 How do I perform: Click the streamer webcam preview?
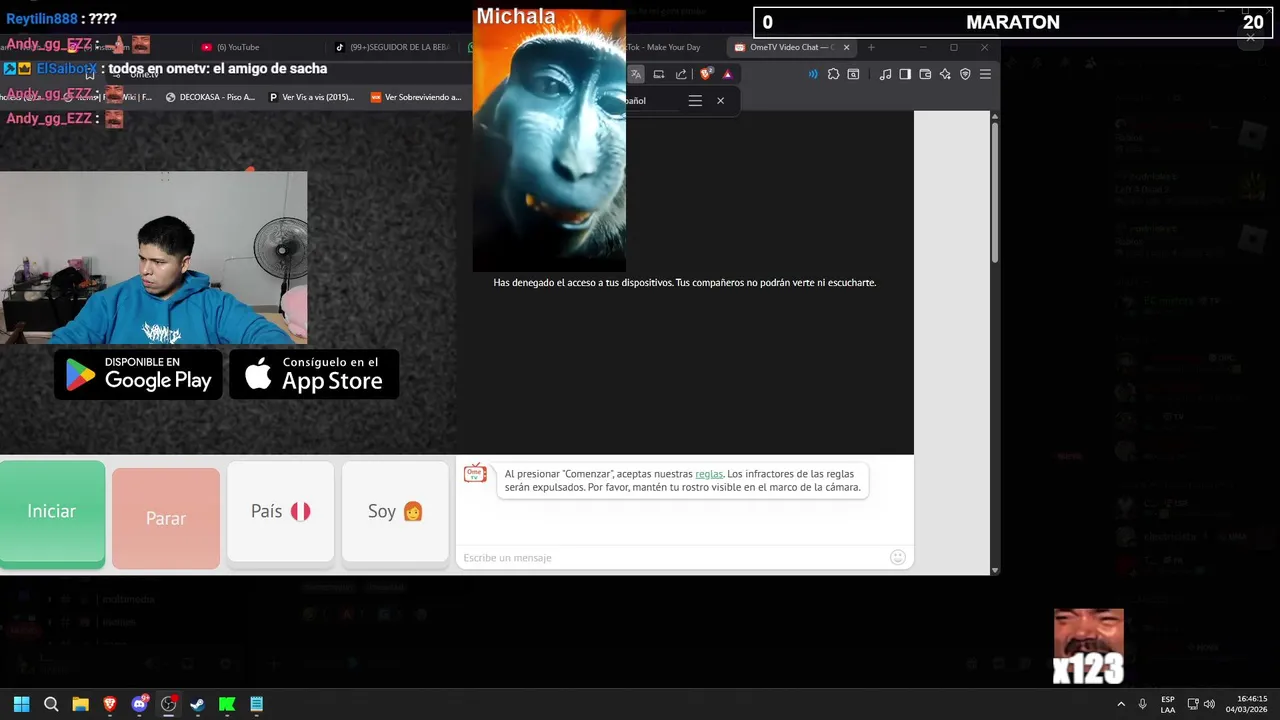click(x=153, y=258)
